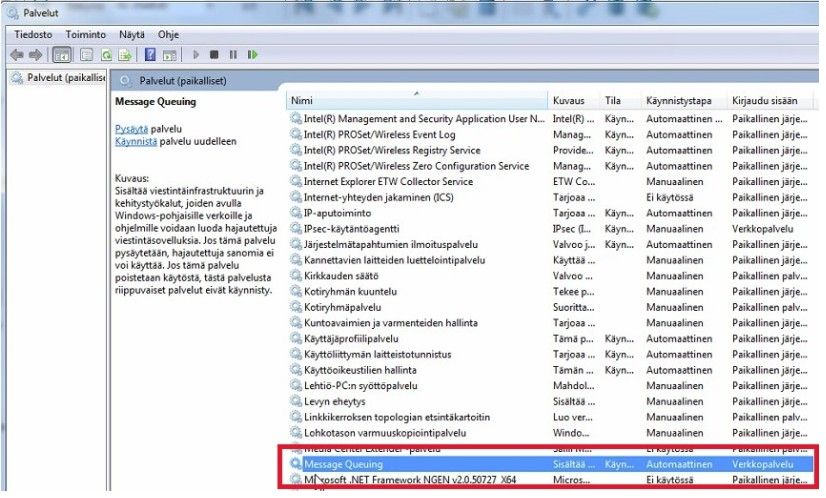Open the Help toolbar icon
The height and width of the screenshot is (498, 826).
pos(150,54)
